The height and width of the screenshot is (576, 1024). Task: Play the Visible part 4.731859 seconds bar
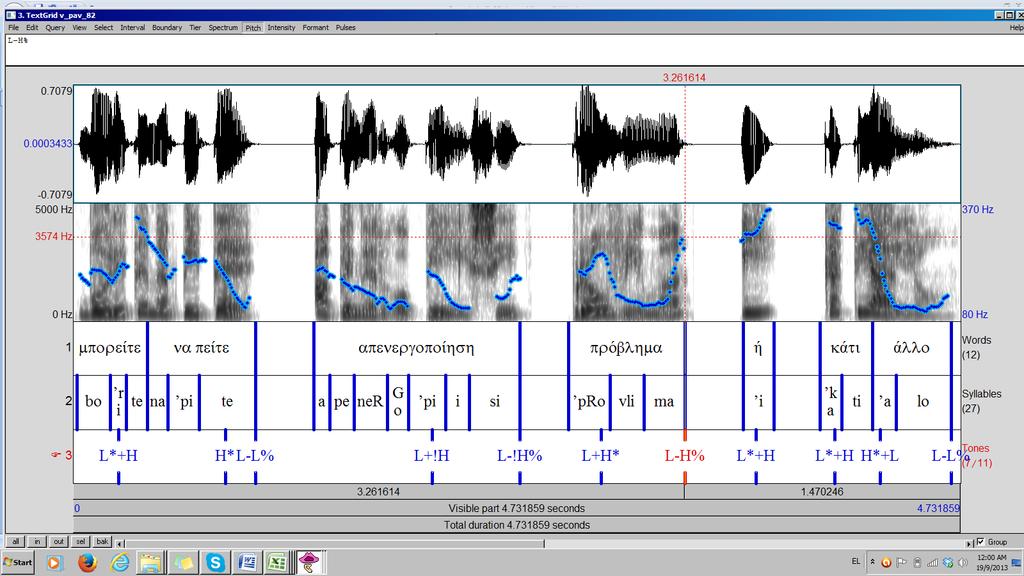(517, 508)
